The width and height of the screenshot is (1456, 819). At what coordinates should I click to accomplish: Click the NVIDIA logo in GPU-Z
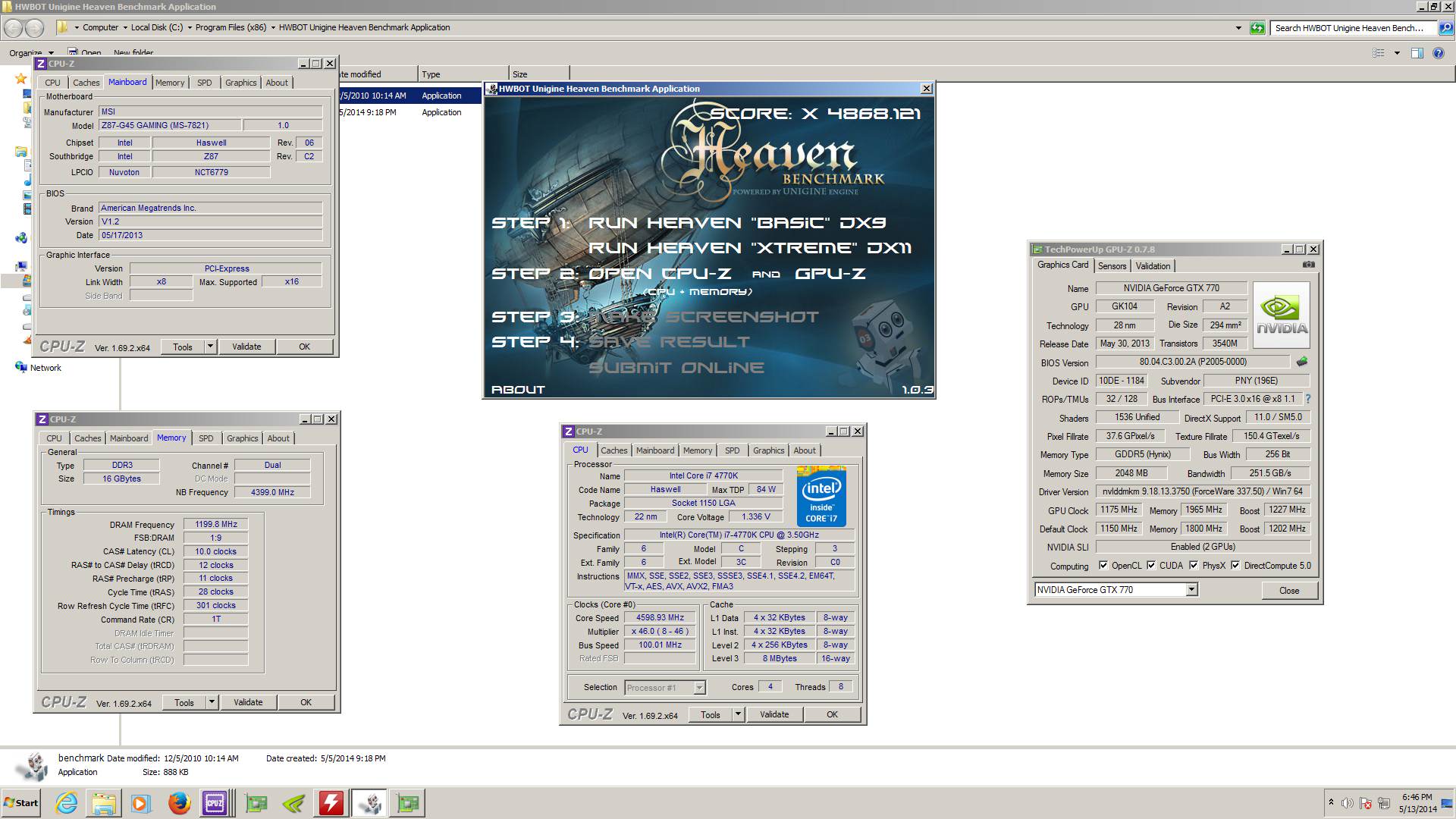pos(1282,315)
